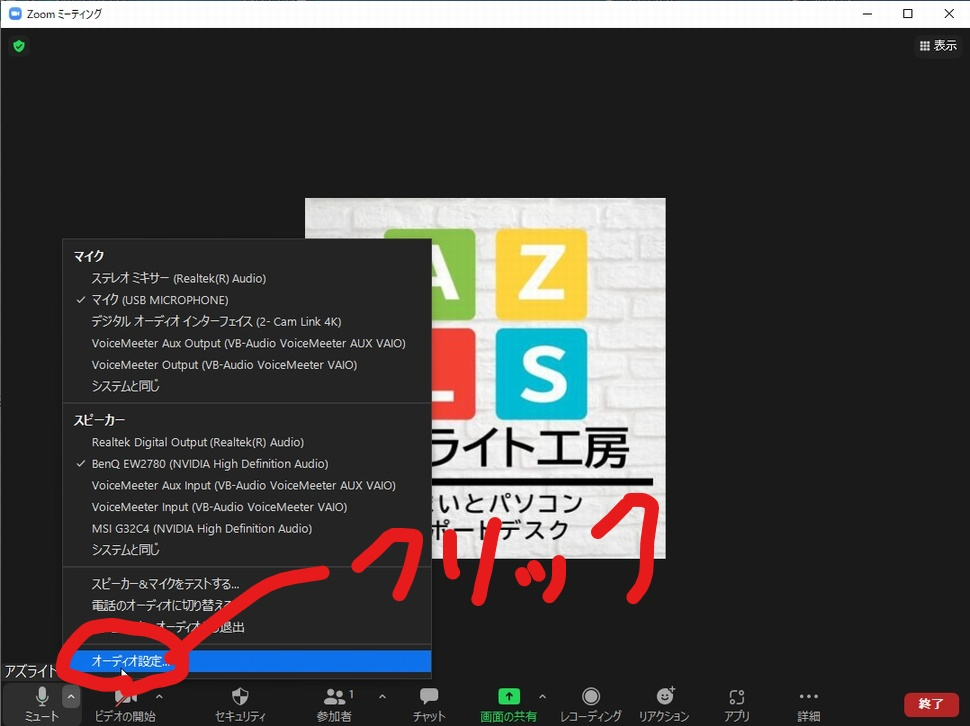Expand participants options arrow beside 参加者
Screen dimensions: 970x726
[382, 697]
